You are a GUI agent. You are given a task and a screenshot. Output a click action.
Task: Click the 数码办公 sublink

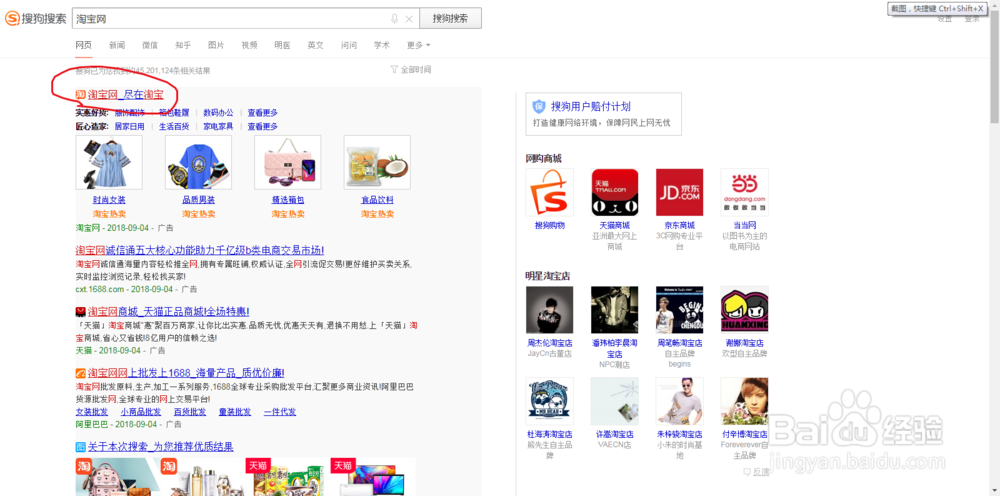coord(218,113)
